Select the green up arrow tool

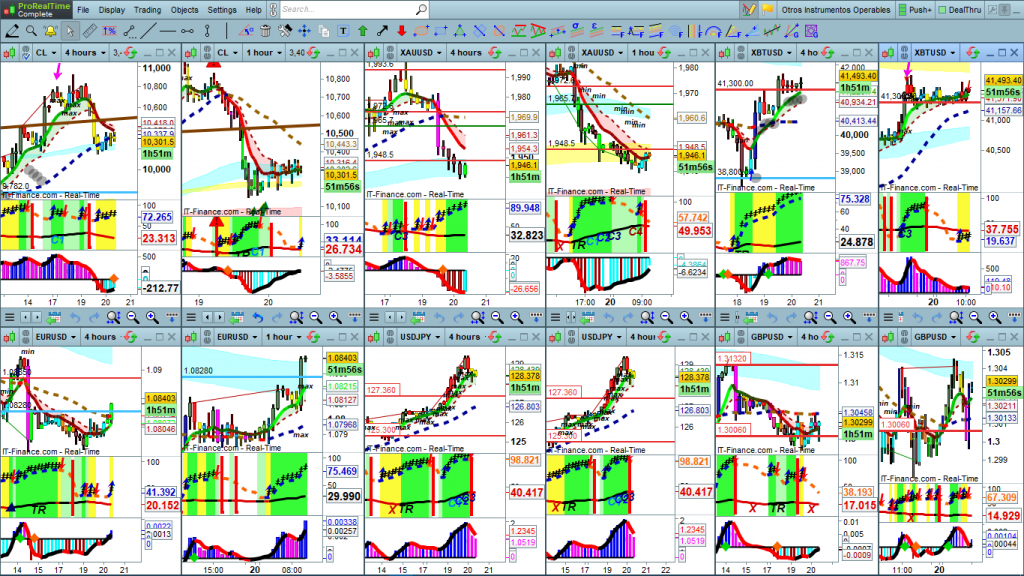click(361, 30)
